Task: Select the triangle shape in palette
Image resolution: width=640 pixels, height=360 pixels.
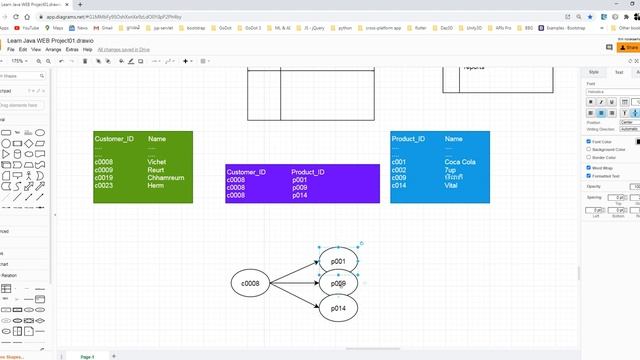Action: (6, 154)
